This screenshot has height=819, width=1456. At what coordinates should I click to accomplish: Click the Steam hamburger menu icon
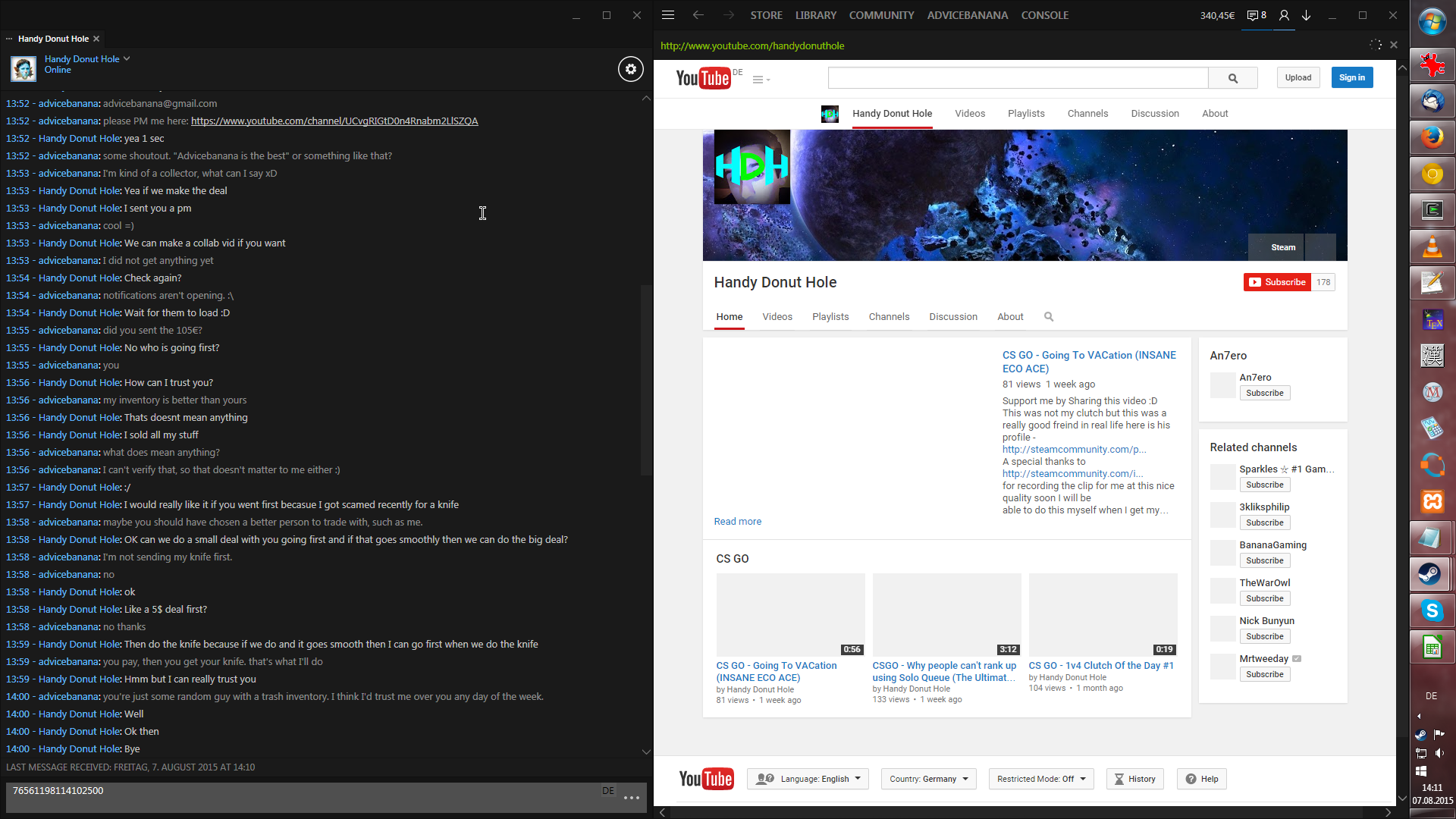click(668, 15)
